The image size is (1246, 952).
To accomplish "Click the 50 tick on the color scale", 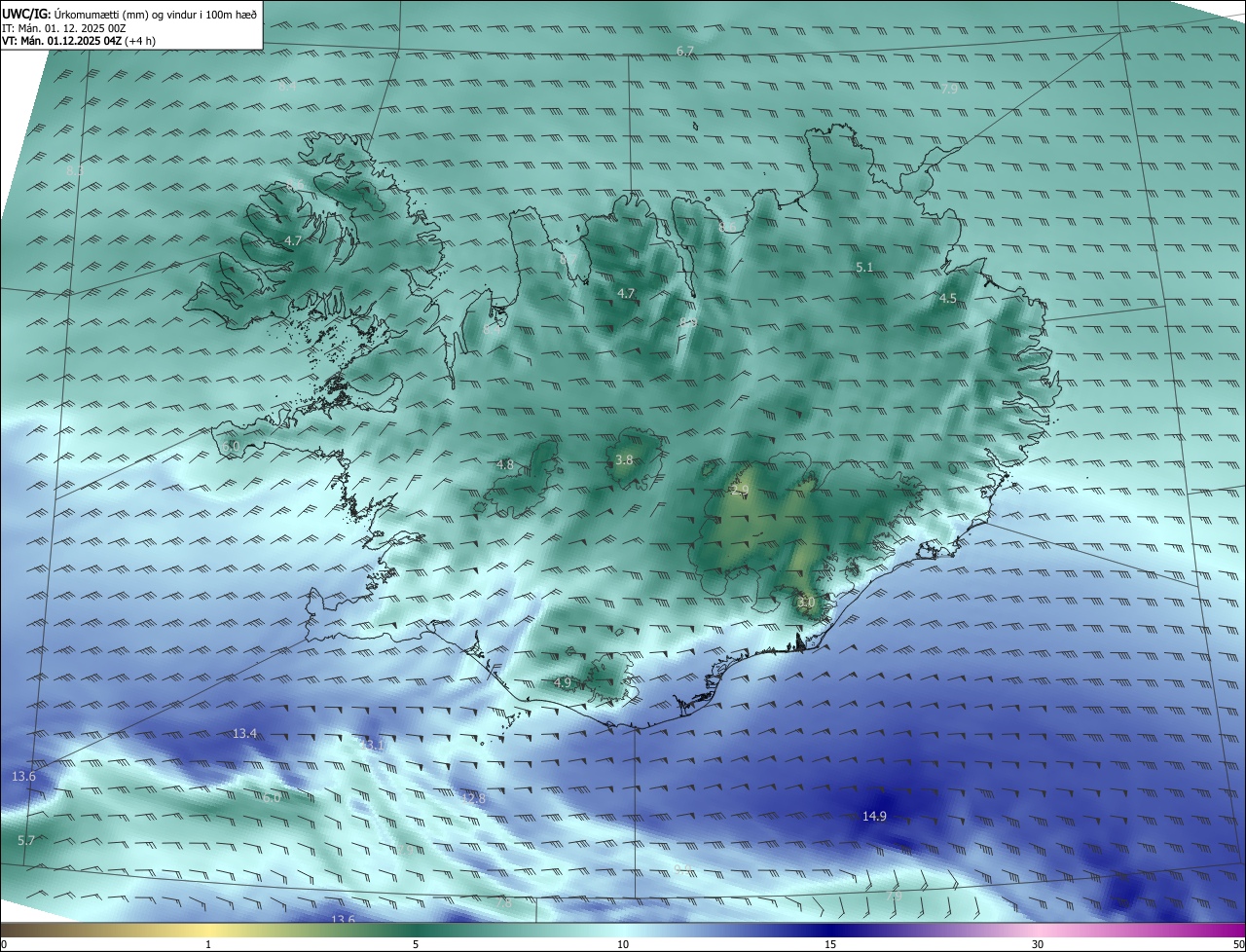I will point(1238,944).
